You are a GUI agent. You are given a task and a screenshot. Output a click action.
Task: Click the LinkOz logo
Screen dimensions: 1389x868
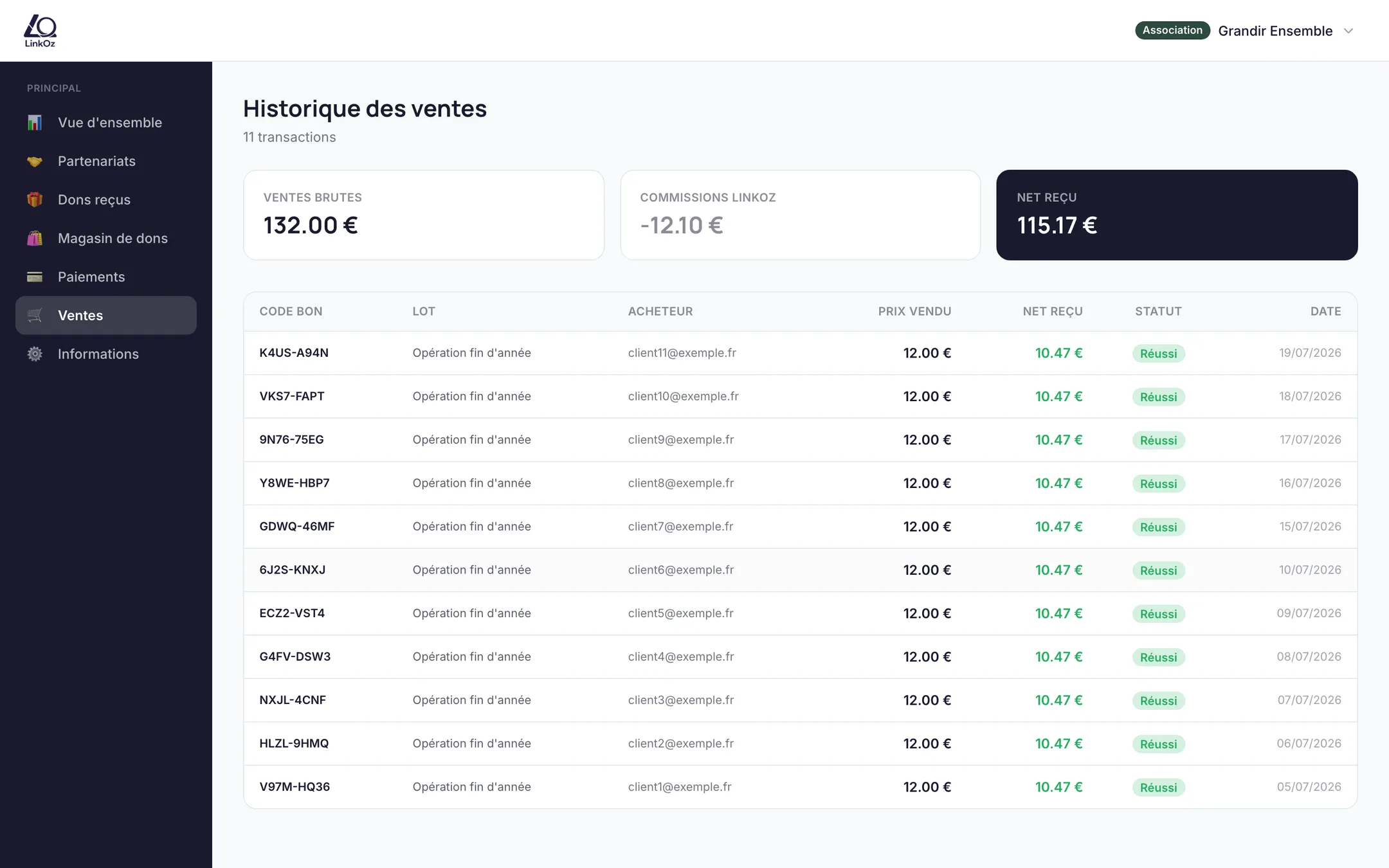tap(40, 30)
